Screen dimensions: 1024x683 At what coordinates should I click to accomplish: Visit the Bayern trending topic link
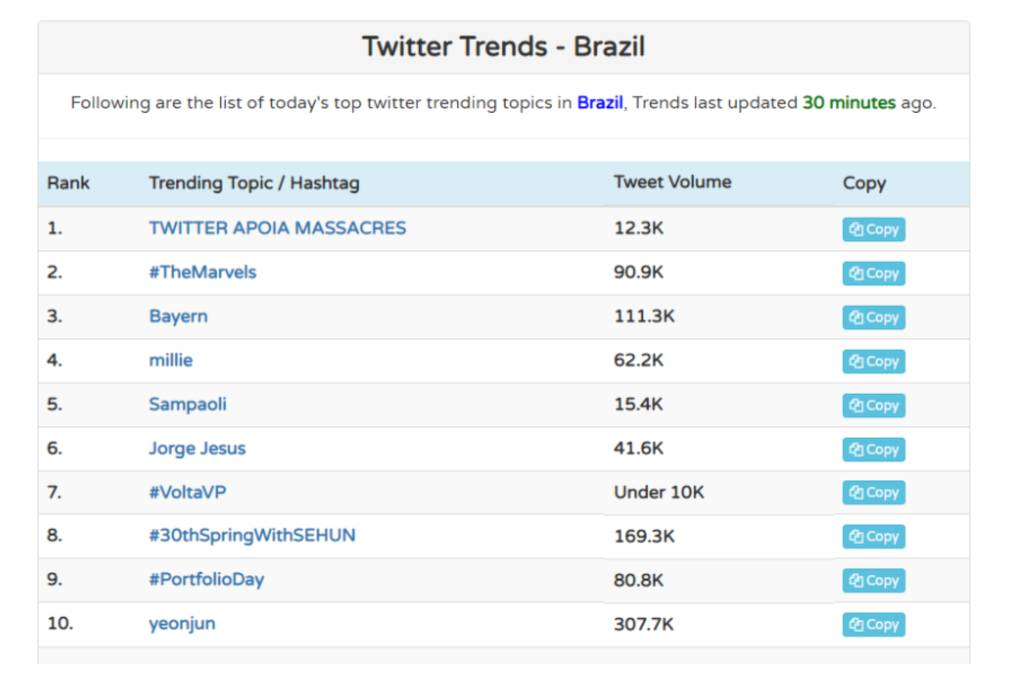tap(178, 316)
